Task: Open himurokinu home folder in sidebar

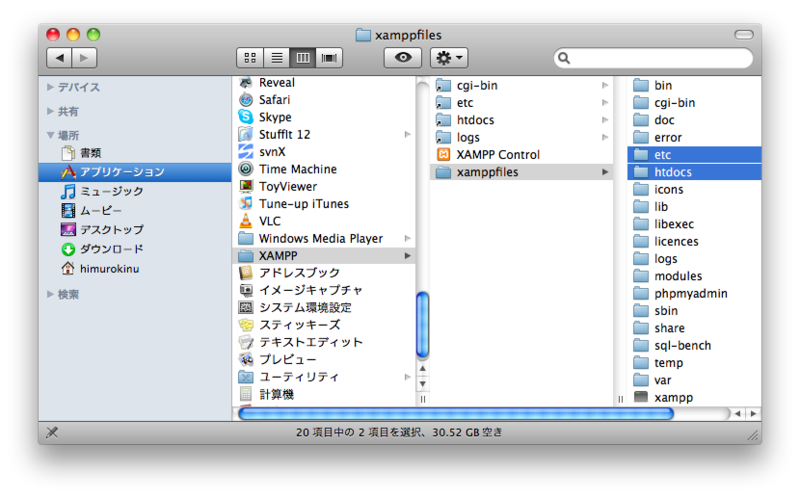Action: [100, 268]
